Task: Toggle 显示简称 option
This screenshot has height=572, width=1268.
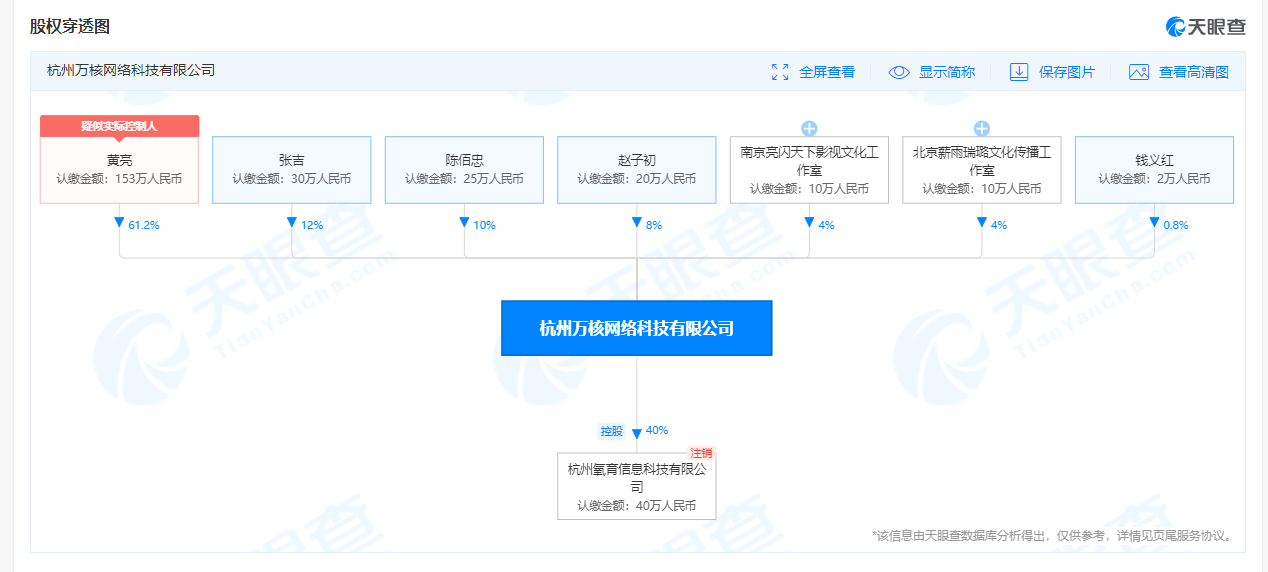Action: [x=946, y=72]
